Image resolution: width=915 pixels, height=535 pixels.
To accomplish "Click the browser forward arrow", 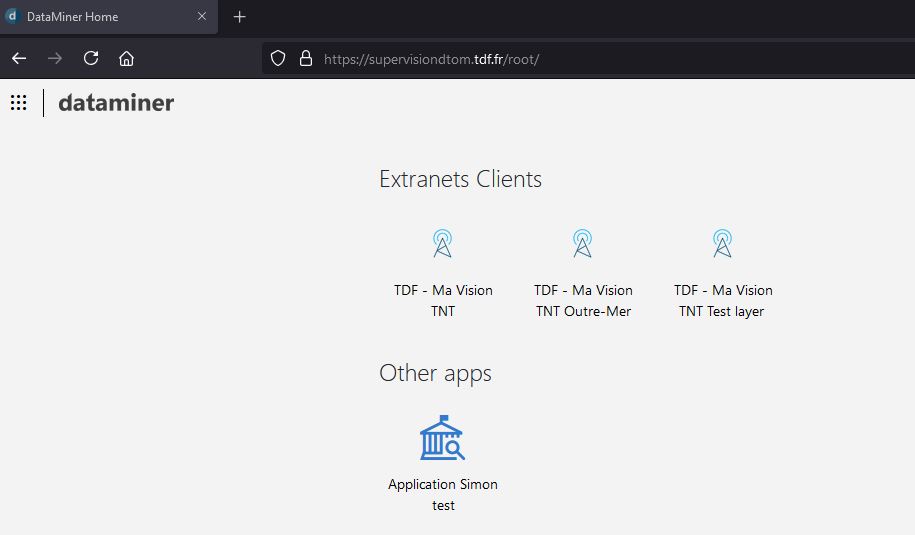I will [x=55, y=58].
